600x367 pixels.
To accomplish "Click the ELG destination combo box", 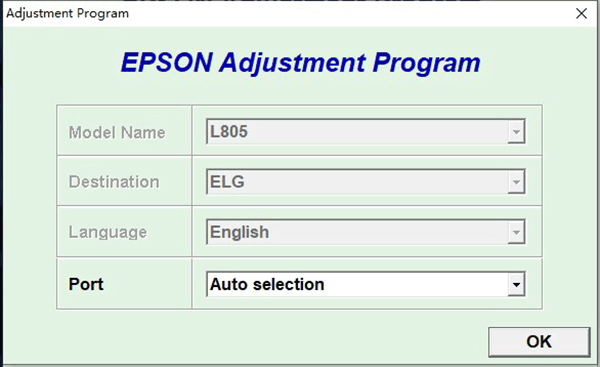I will pos(365,182).
